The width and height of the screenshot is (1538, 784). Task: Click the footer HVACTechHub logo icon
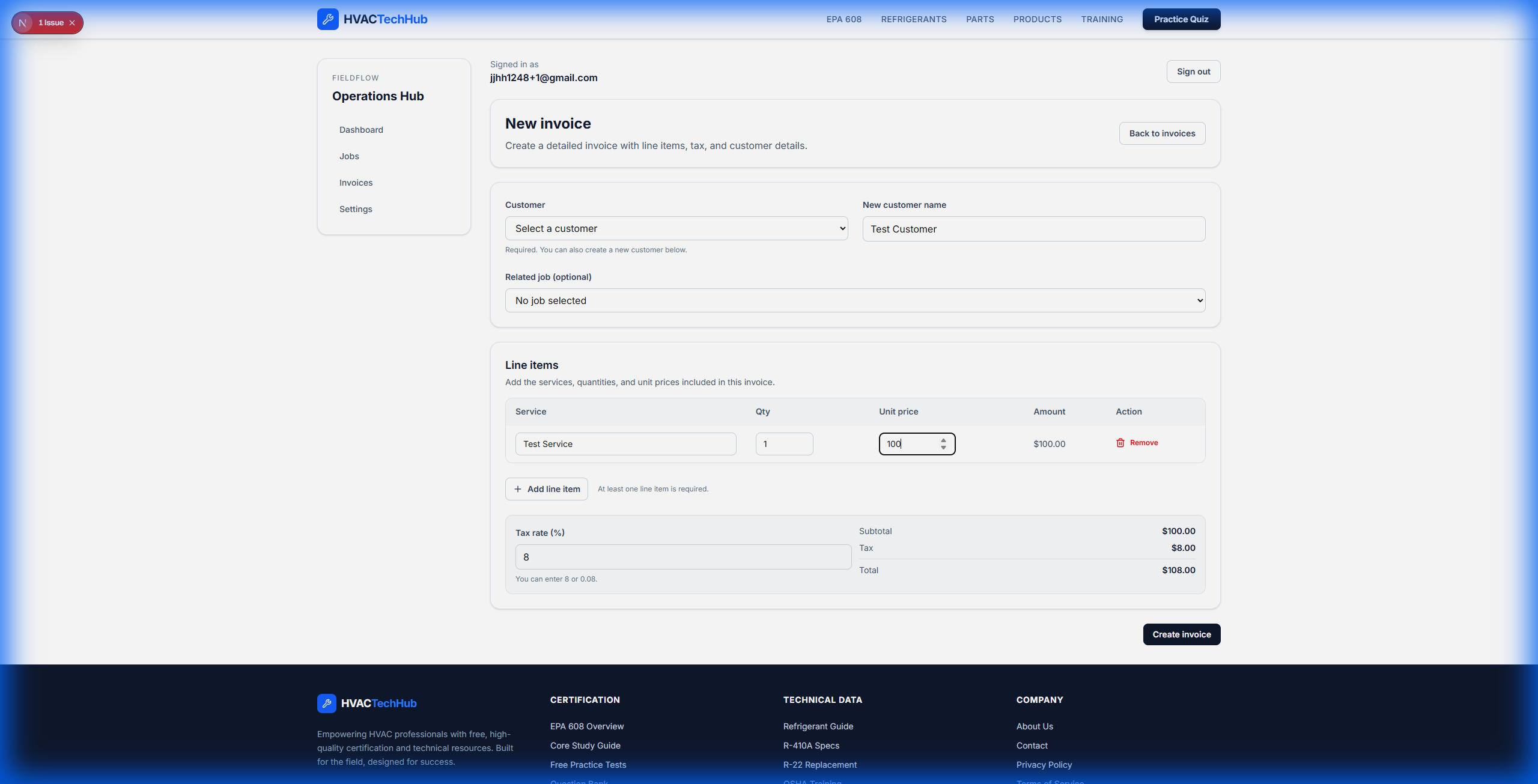click(x=326, y=703)
